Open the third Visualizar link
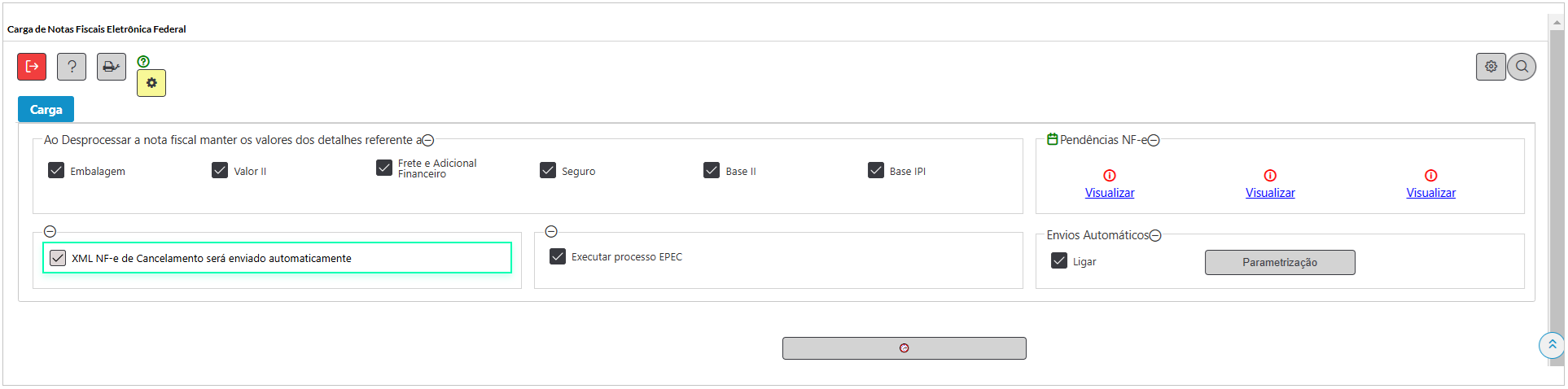Viewport: 1568px width, 389px height. [1431, 193]
